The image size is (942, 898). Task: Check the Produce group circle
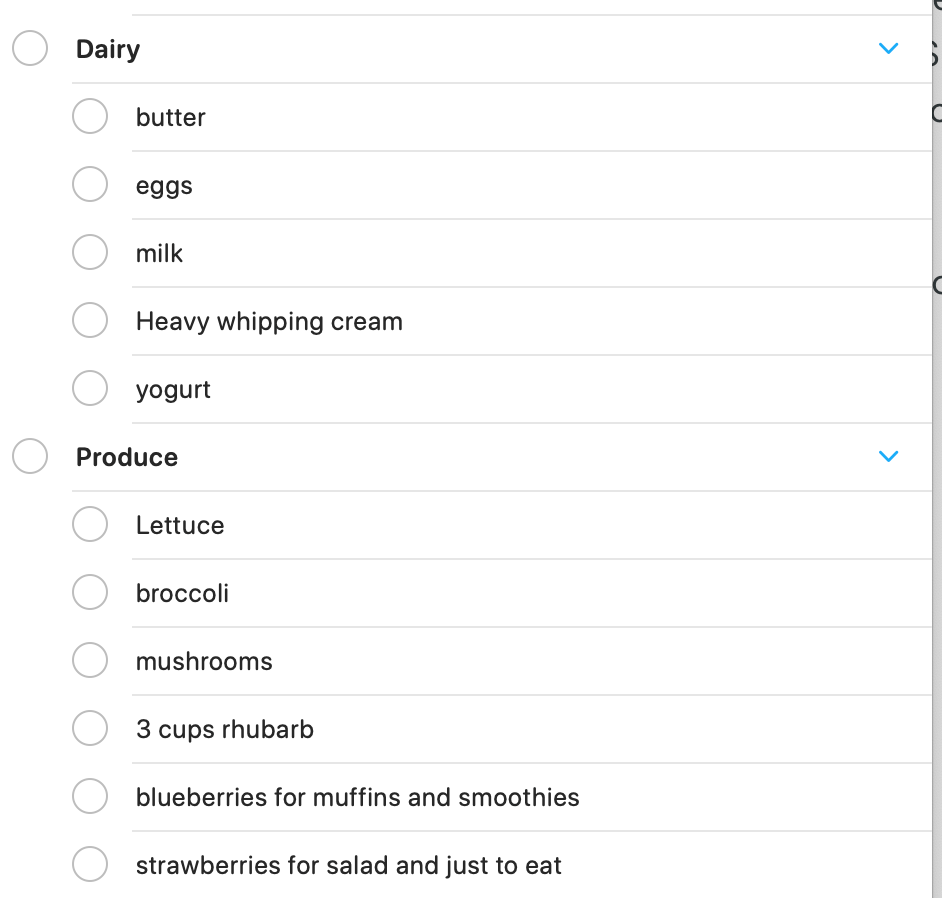pyautogui.click(x=30, y=457)
